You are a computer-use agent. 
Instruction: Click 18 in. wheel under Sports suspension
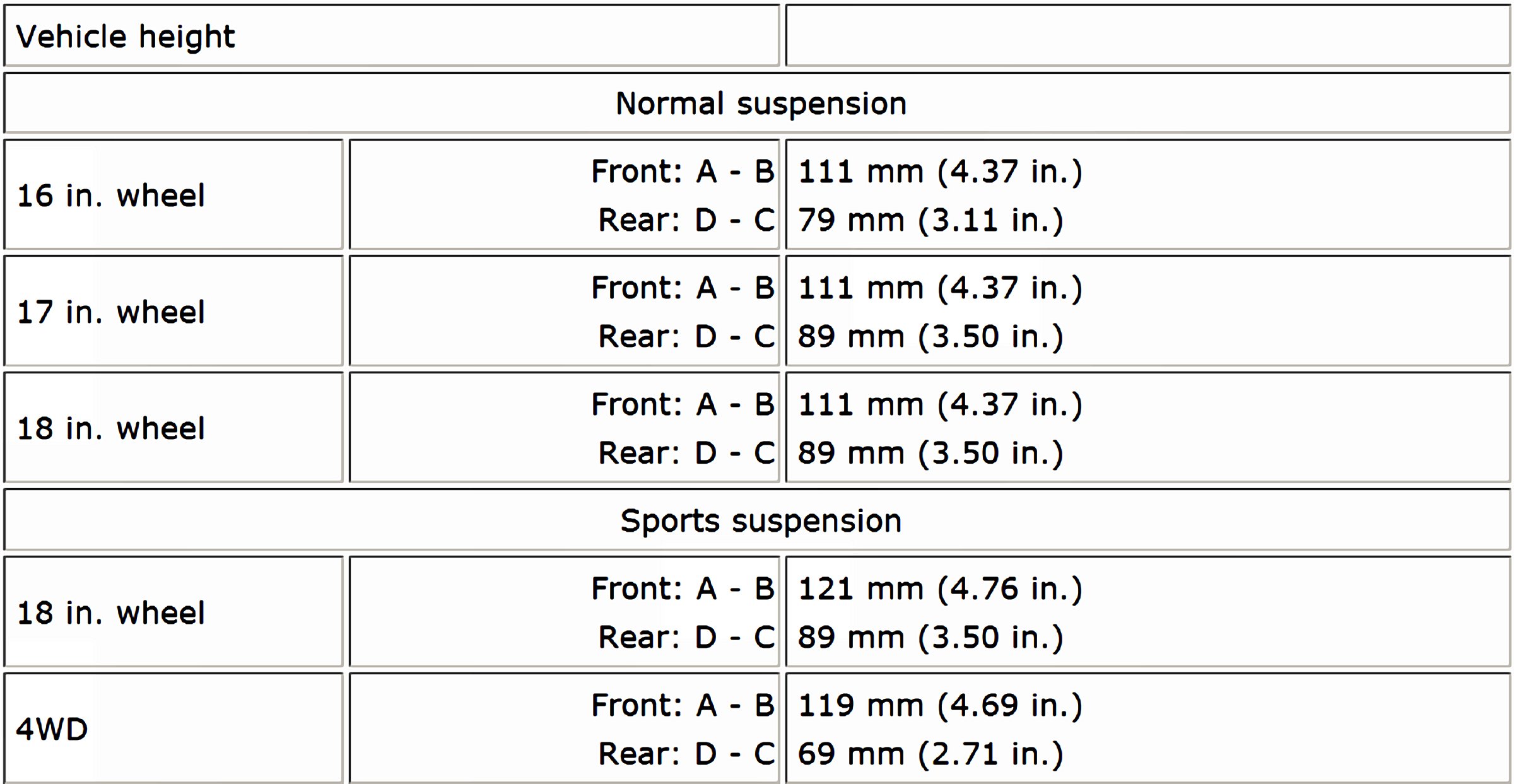click(x=111, y=613)
